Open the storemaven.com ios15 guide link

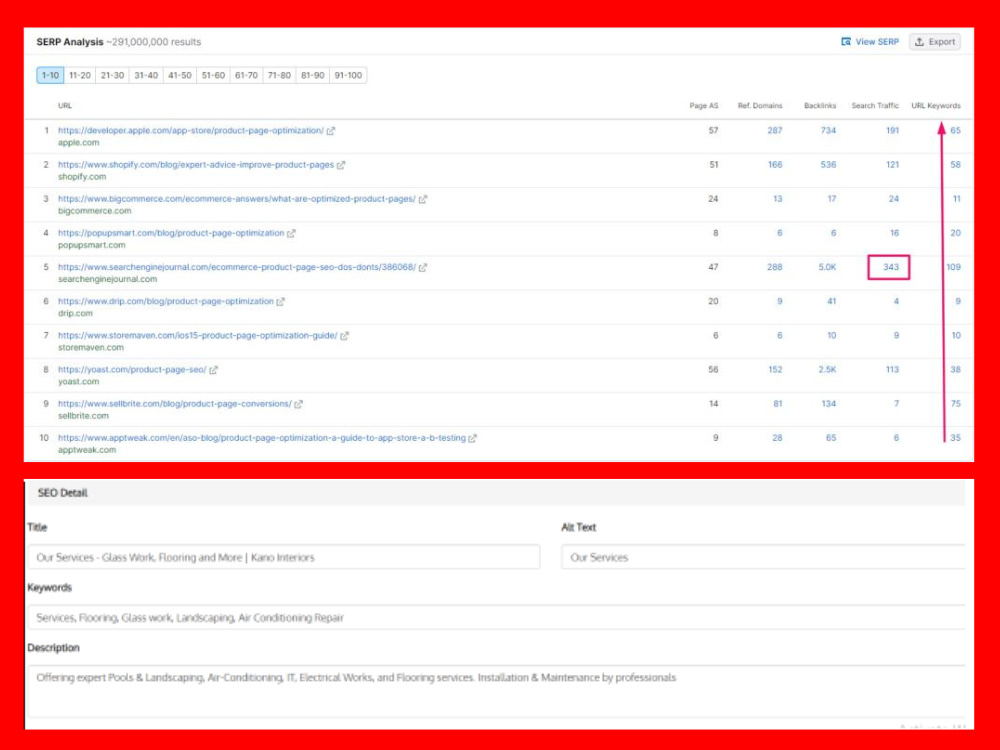coord(198,335)
